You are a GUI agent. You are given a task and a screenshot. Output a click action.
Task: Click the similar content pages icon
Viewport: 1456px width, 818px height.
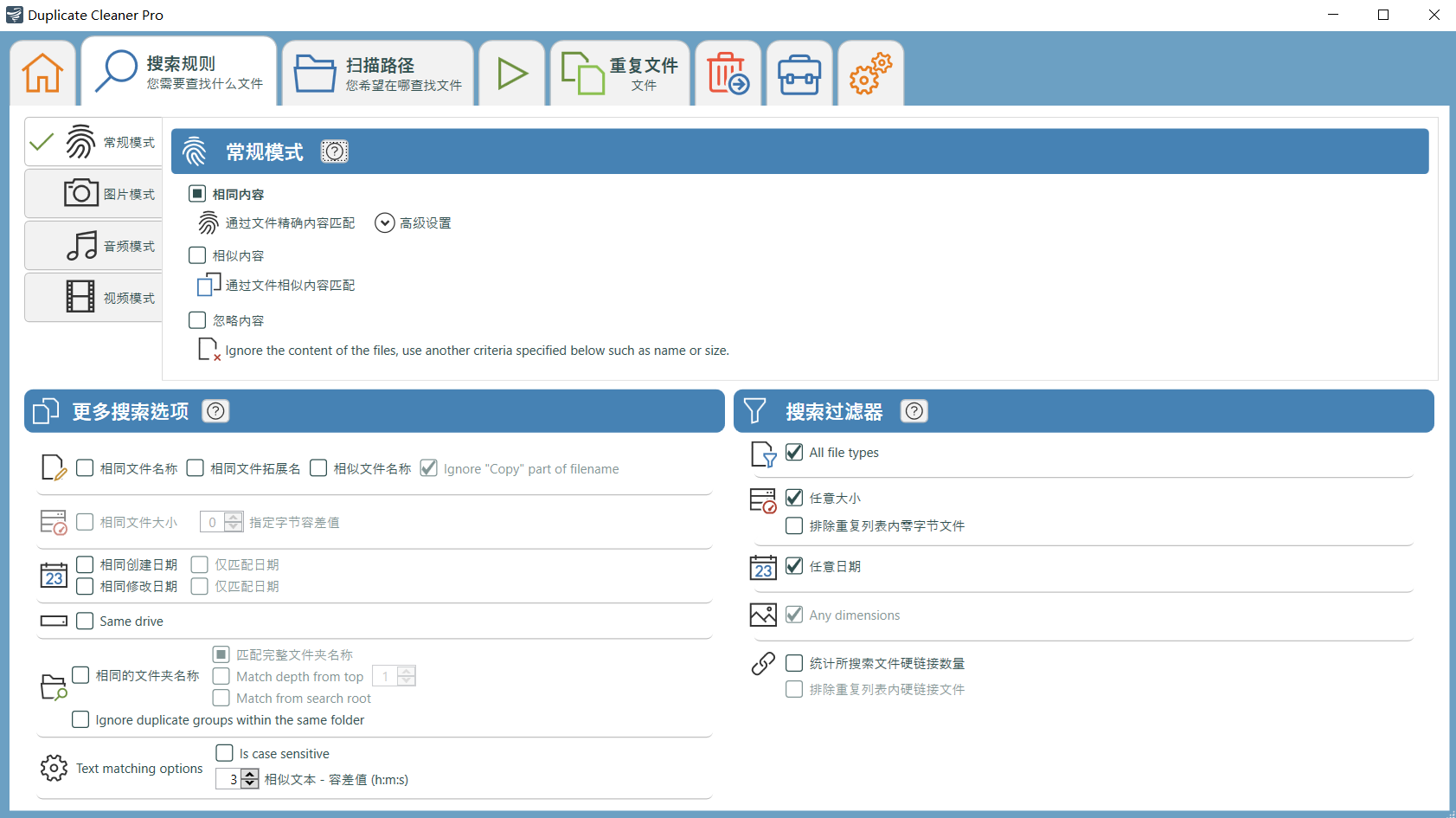208,285
